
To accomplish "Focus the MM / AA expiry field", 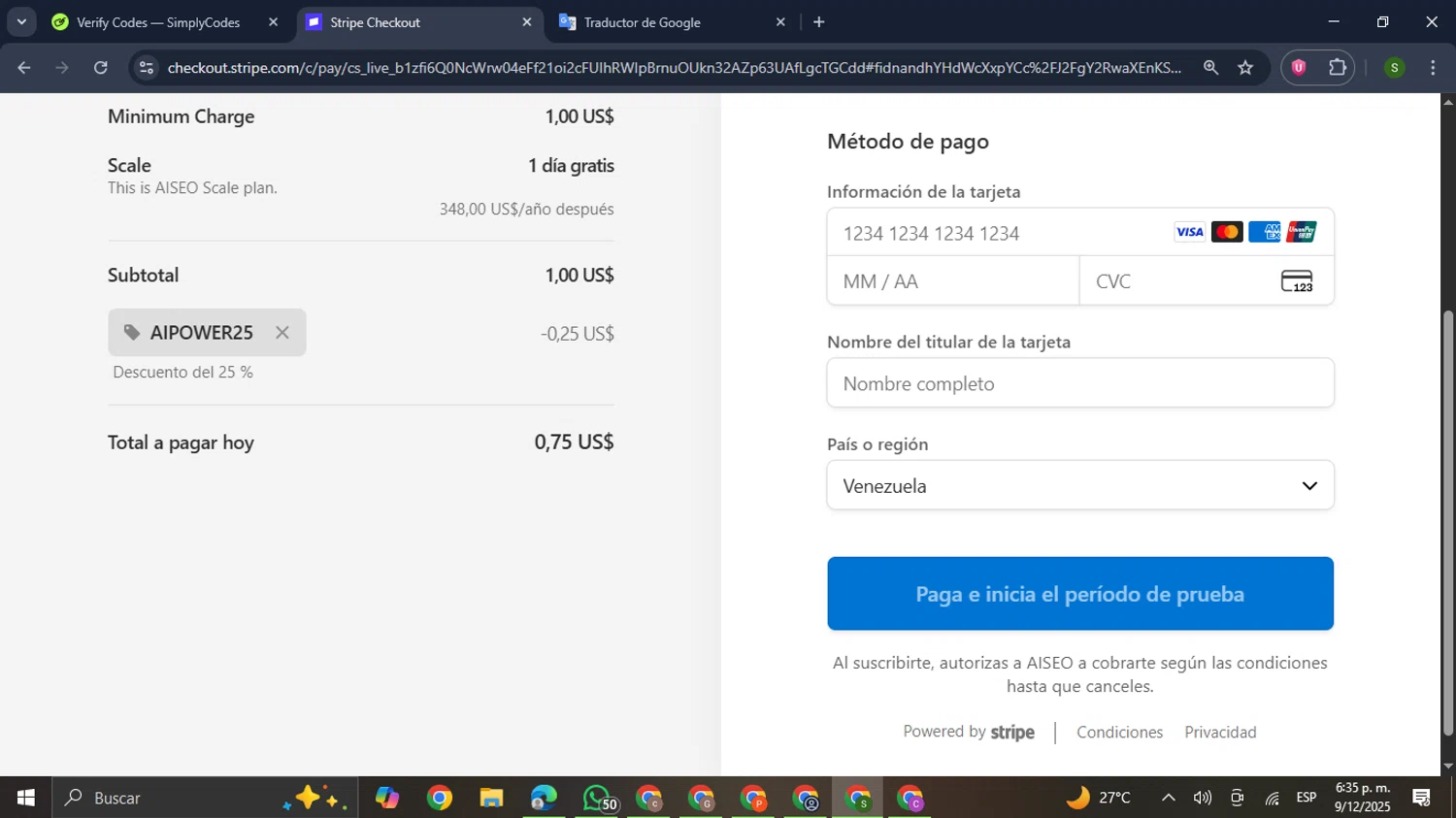I will 953,281.
